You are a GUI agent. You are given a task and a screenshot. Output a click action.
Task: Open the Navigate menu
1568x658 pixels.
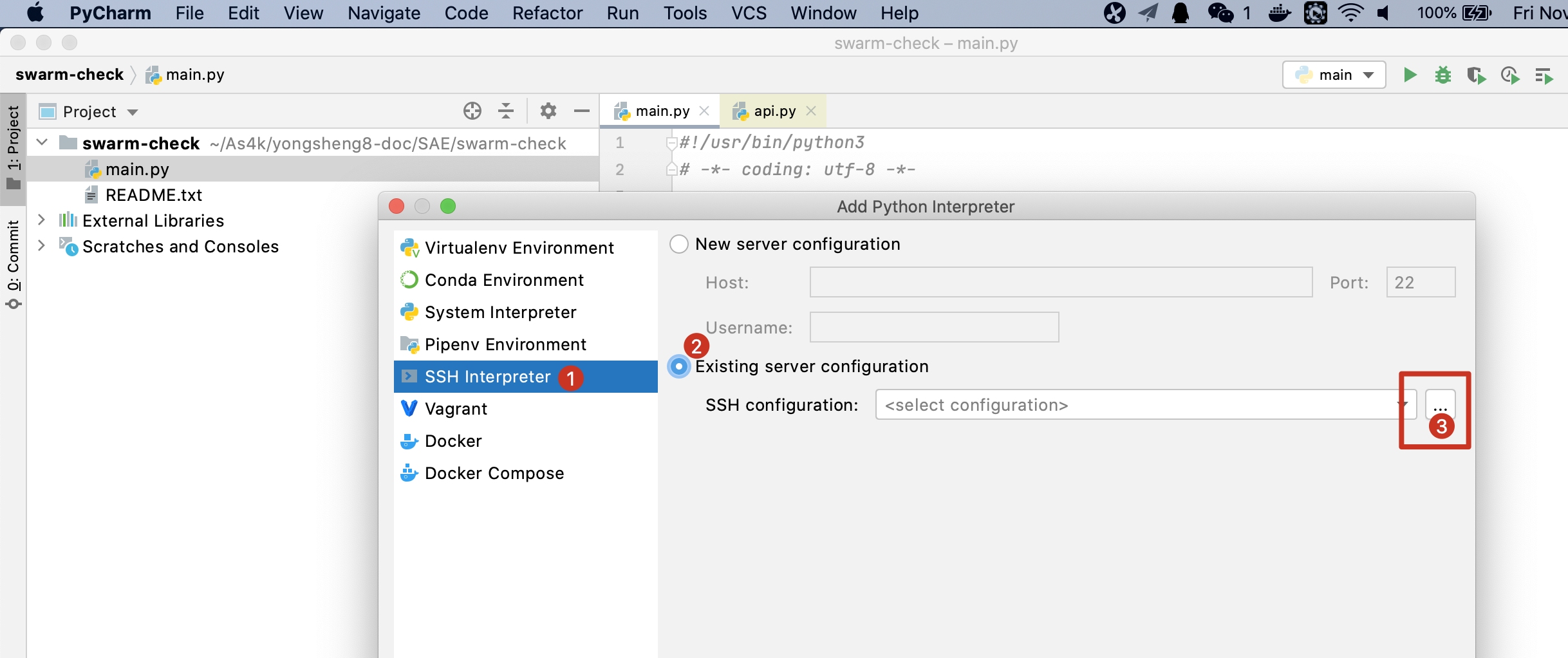(x=384, y=13)
